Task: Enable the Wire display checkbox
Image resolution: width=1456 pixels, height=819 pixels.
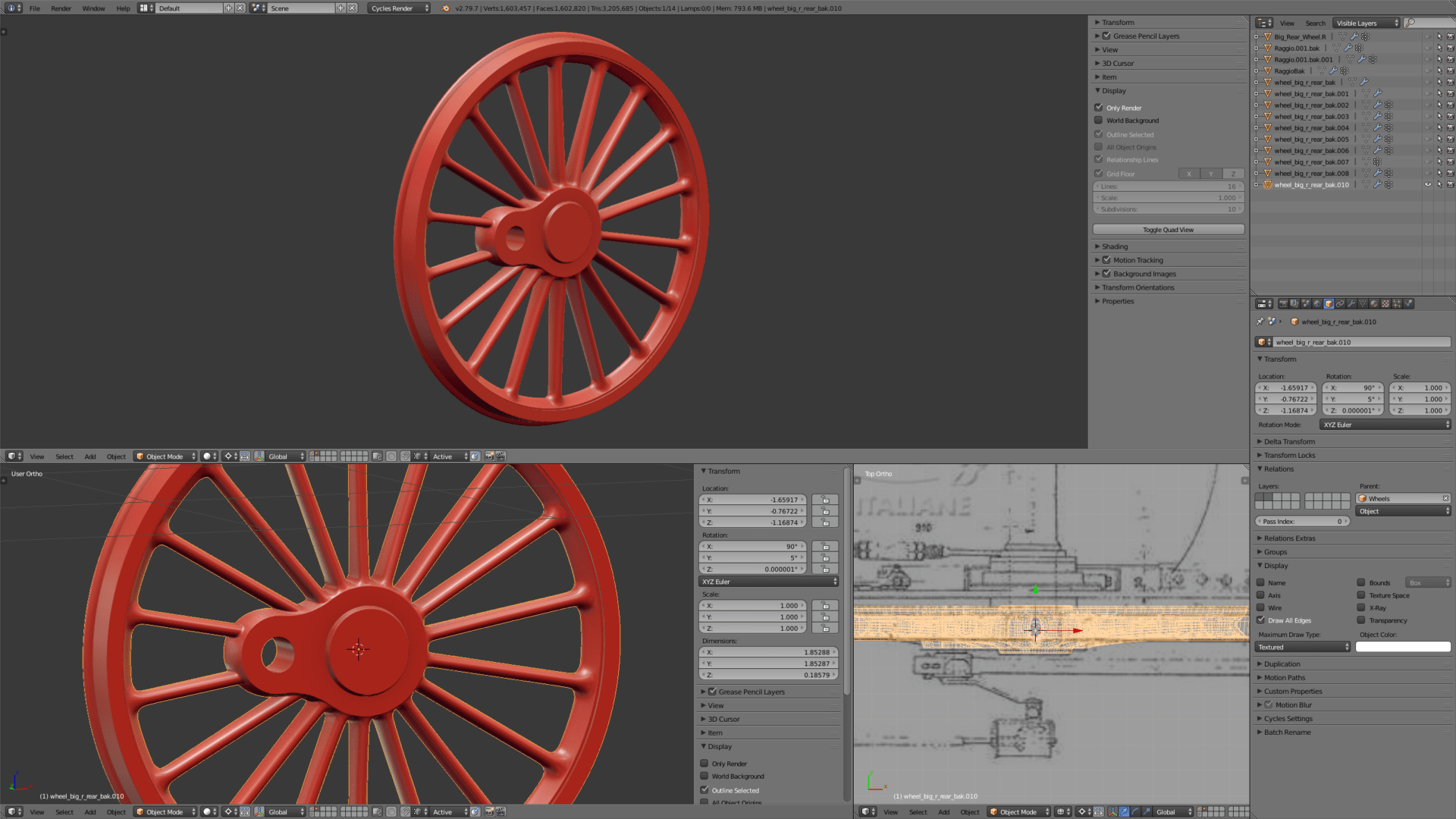Action: [1260, 608]
